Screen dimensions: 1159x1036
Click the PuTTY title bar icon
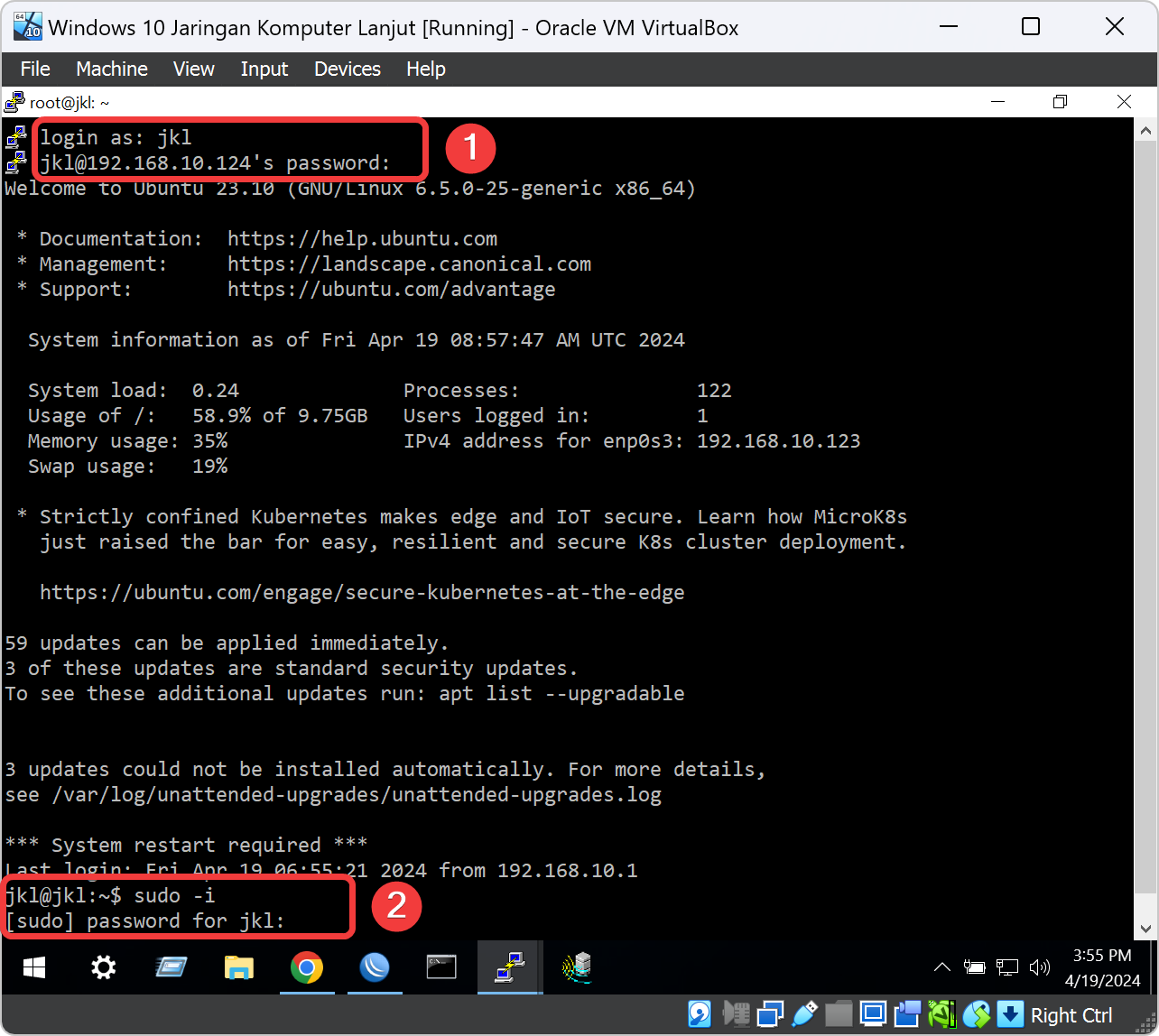(x=14, y=102)
